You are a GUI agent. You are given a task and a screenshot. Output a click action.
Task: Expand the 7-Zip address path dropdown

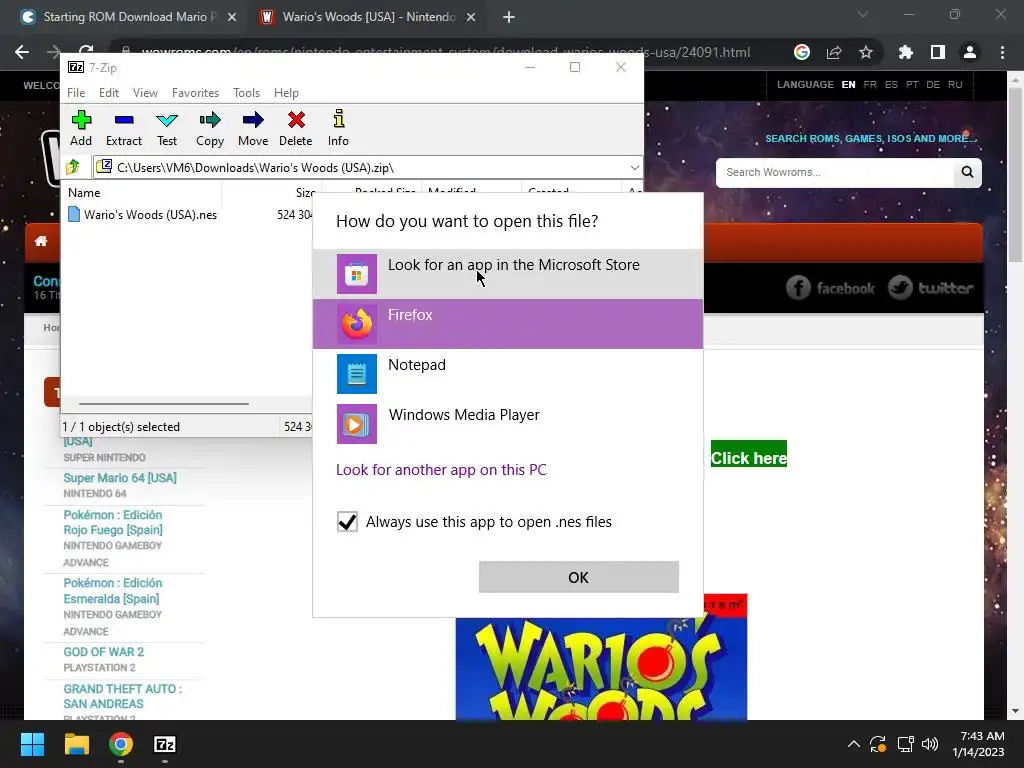[x=634, y=168]
